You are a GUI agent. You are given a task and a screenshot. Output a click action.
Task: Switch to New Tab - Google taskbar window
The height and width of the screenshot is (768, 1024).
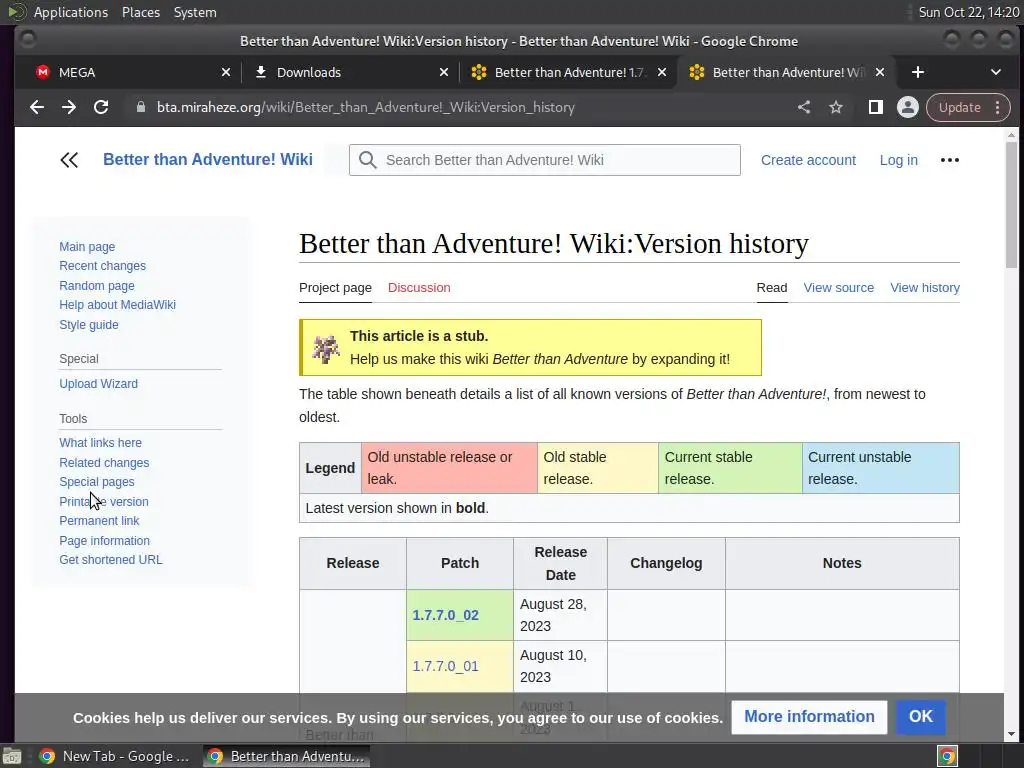(114, 756)
